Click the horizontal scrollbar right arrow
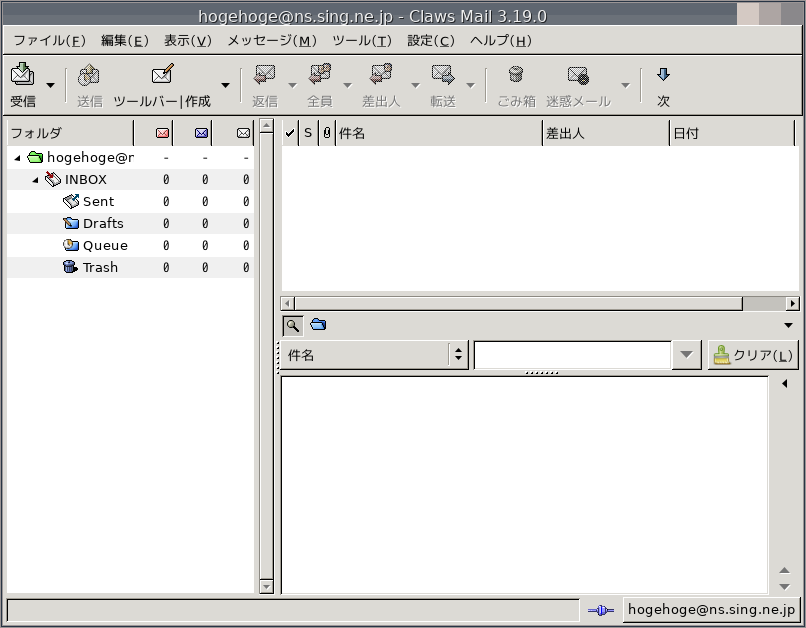The height and width of the screenshot is (628, 806). click(x=793, y=304)
